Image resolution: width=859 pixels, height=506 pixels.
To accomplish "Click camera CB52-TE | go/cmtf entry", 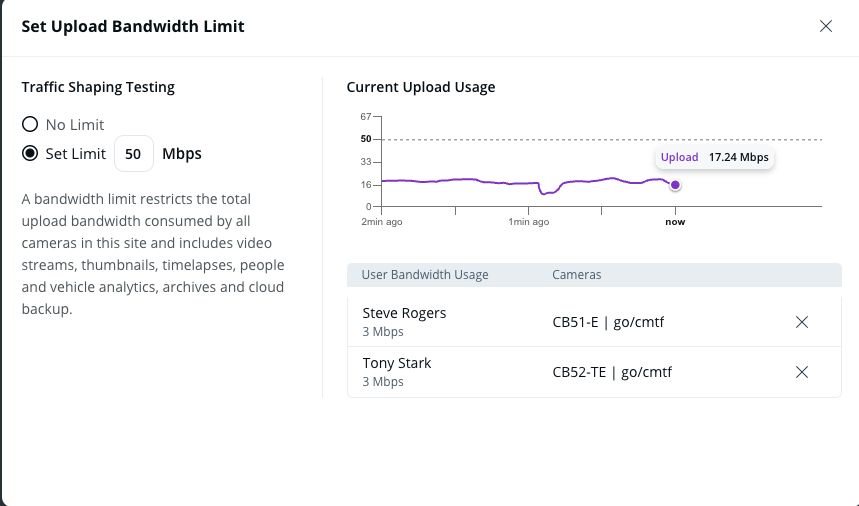I will click(612, 372).
